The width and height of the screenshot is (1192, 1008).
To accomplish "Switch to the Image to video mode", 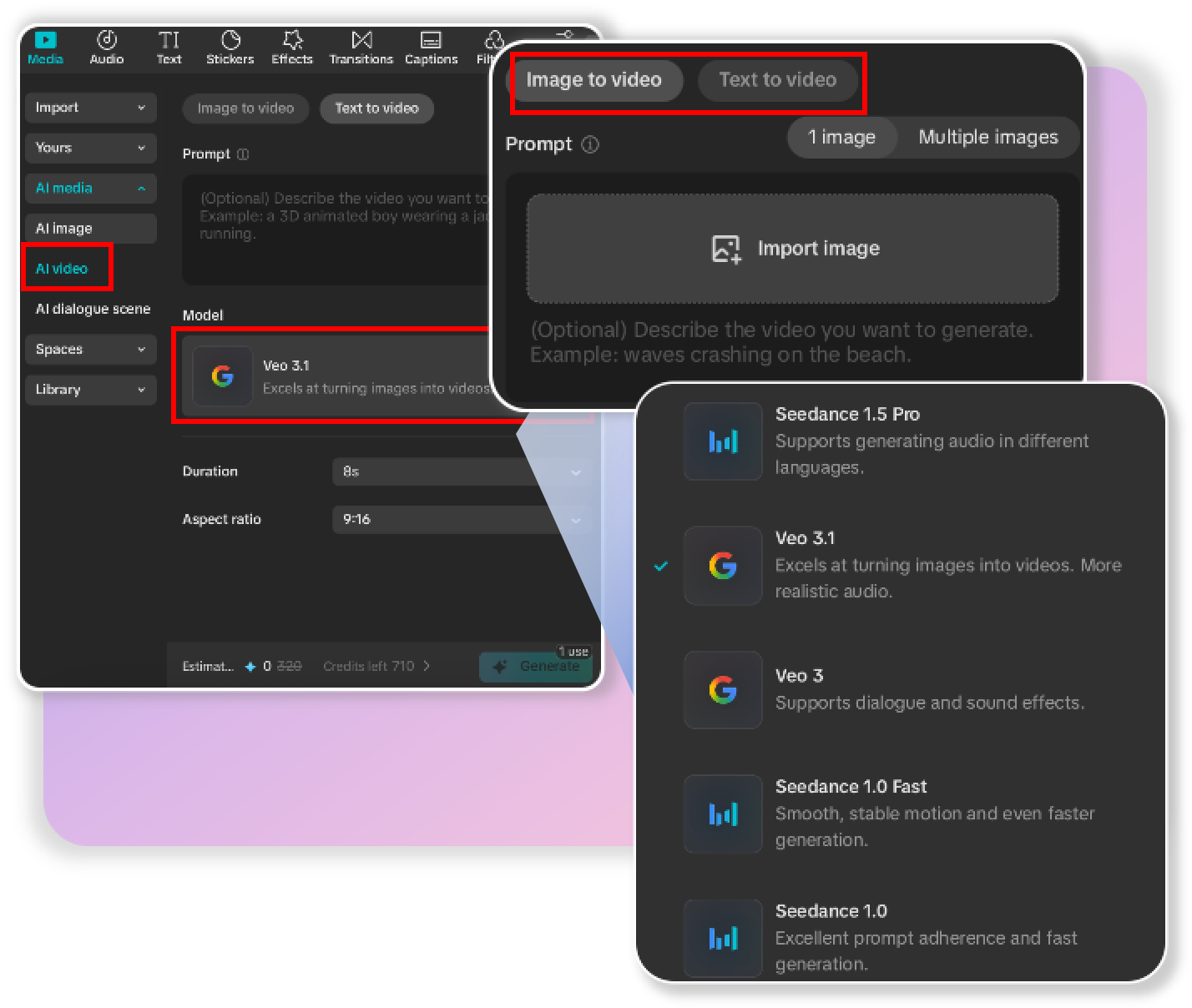I will click(x=595, y=80).
